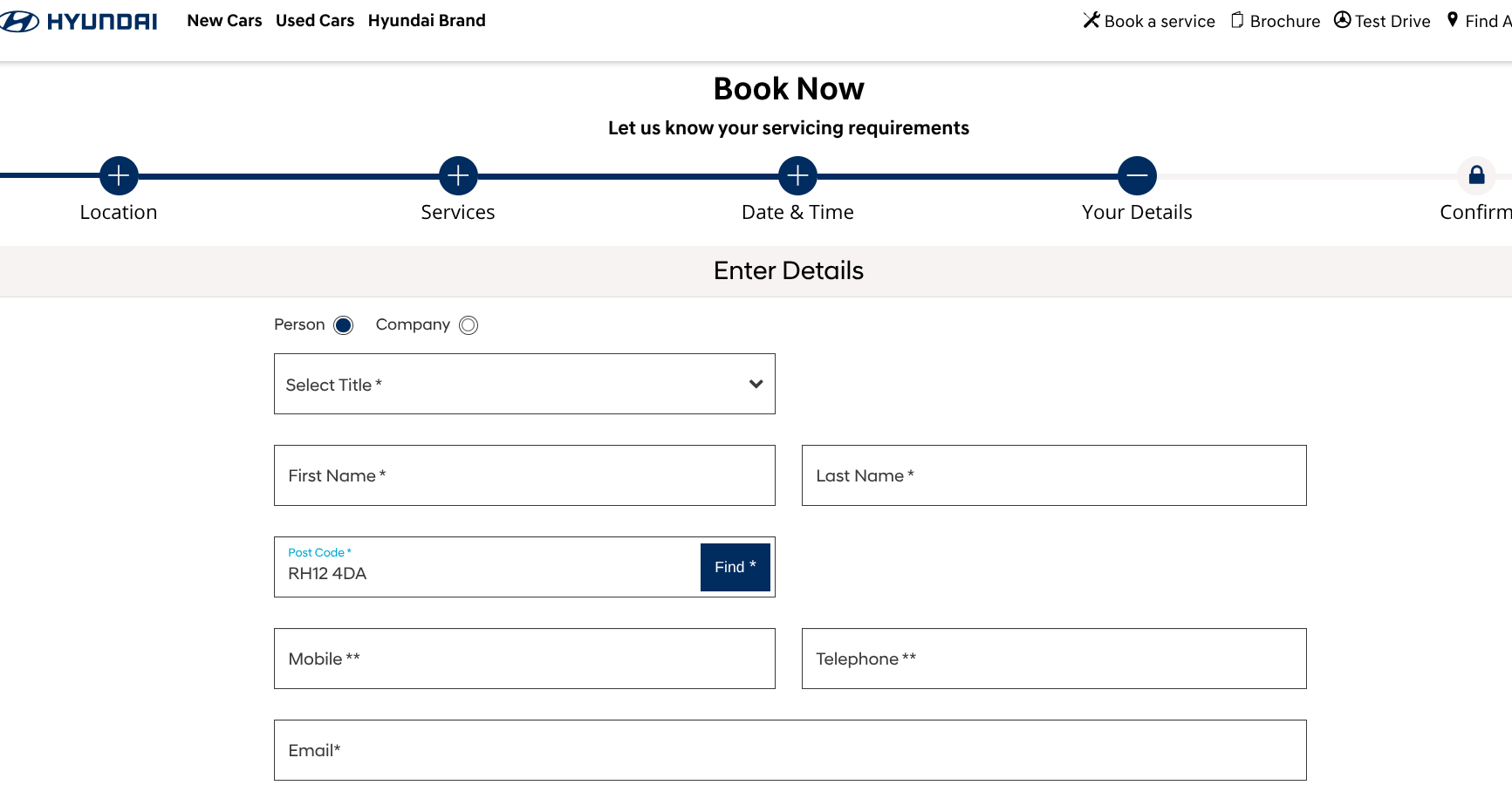Open the Select Title dropdown
The width and height of the screenshot is (1512, 792).
pos(524,384)
